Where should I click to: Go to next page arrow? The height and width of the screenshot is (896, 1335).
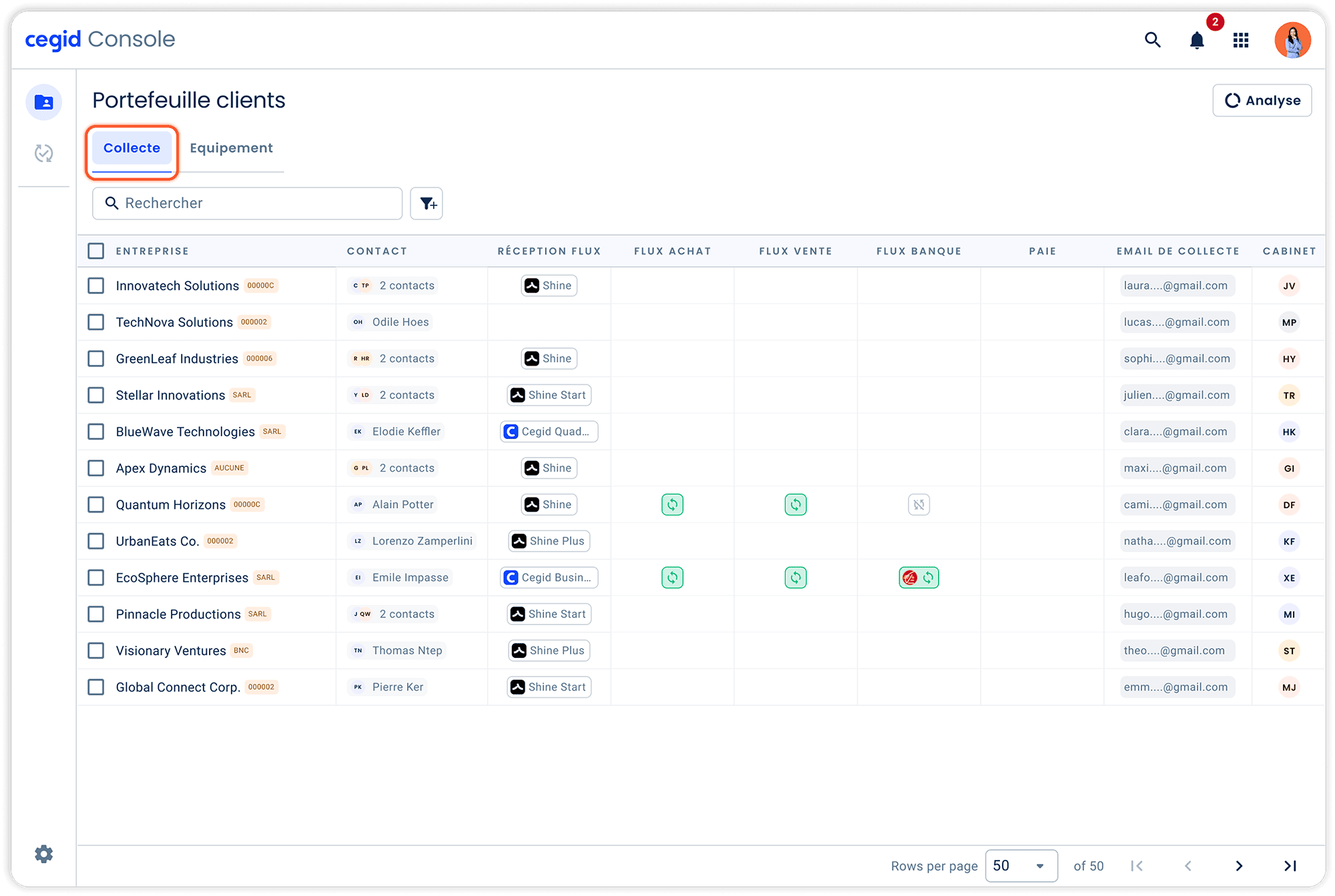point(1239,866)
